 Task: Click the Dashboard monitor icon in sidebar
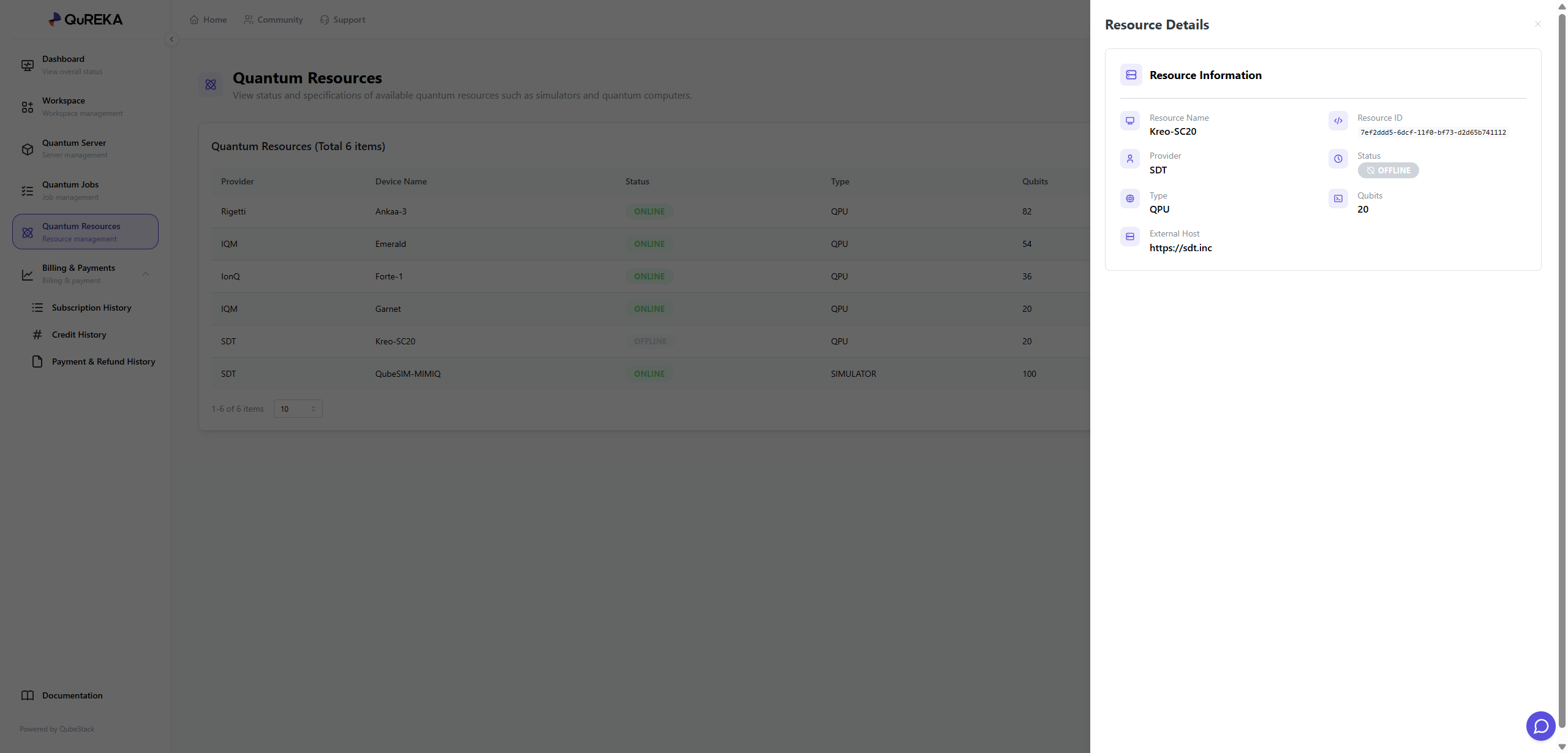click(28, 65)
